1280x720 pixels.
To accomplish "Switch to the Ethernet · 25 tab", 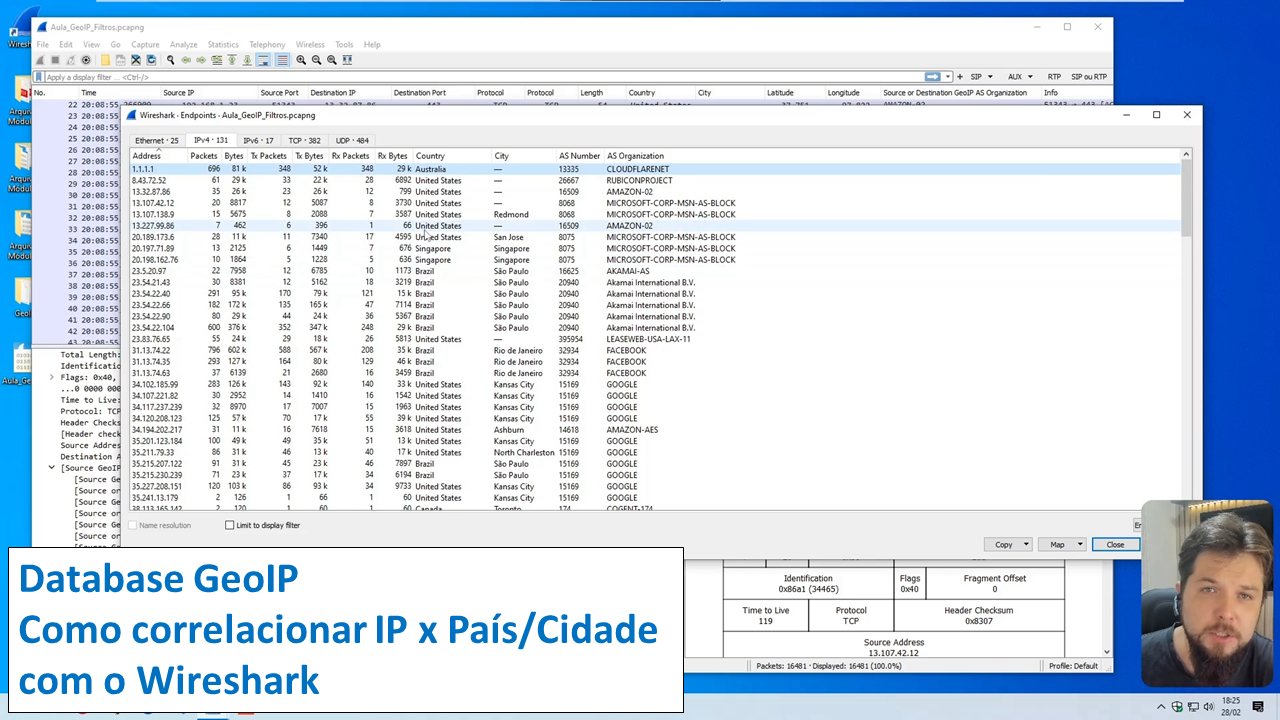I will 157,141.
